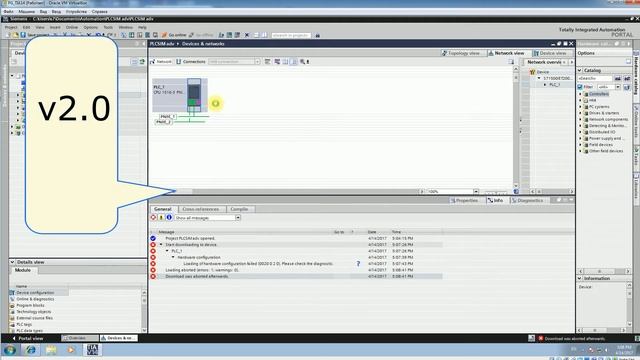Click the 'Project PLCSIM adv opened' message
The width and height of the screenshot is (640, 360).
click(x=190, y=238)
